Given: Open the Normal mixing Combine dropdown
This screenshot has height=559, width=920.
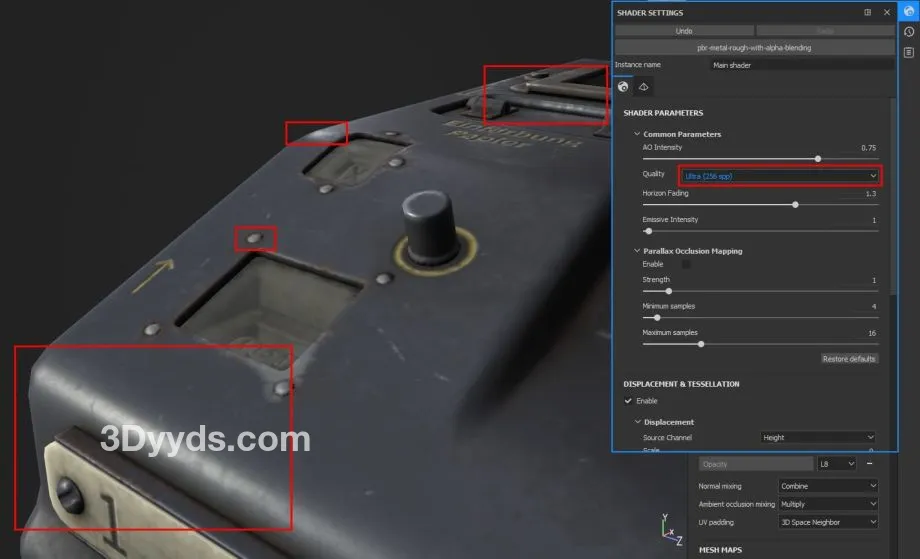Looking at the screenshot, I should 827,486.
